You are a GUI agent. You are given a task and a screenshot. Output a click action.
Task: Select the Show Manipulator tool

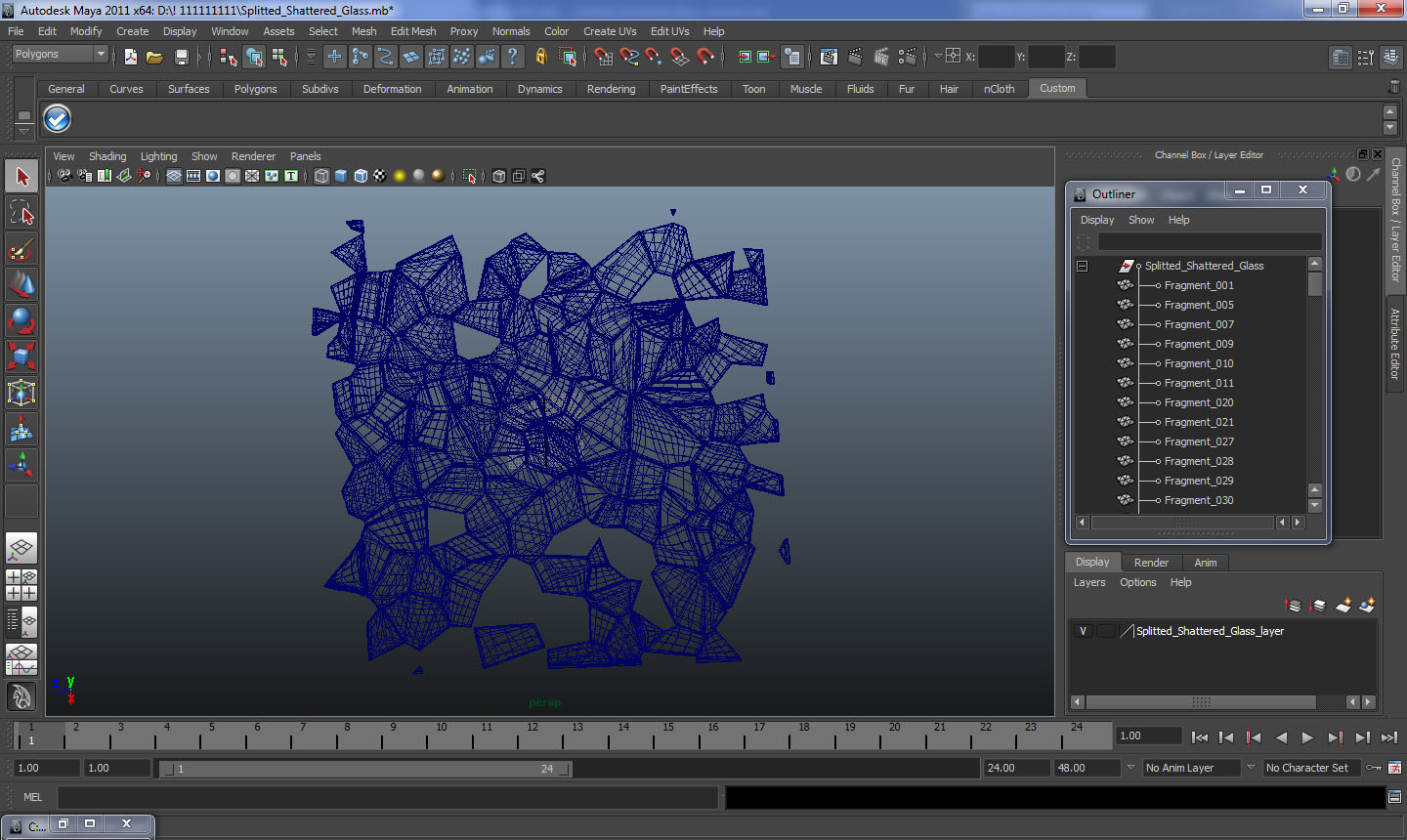[x=21, y=465]
